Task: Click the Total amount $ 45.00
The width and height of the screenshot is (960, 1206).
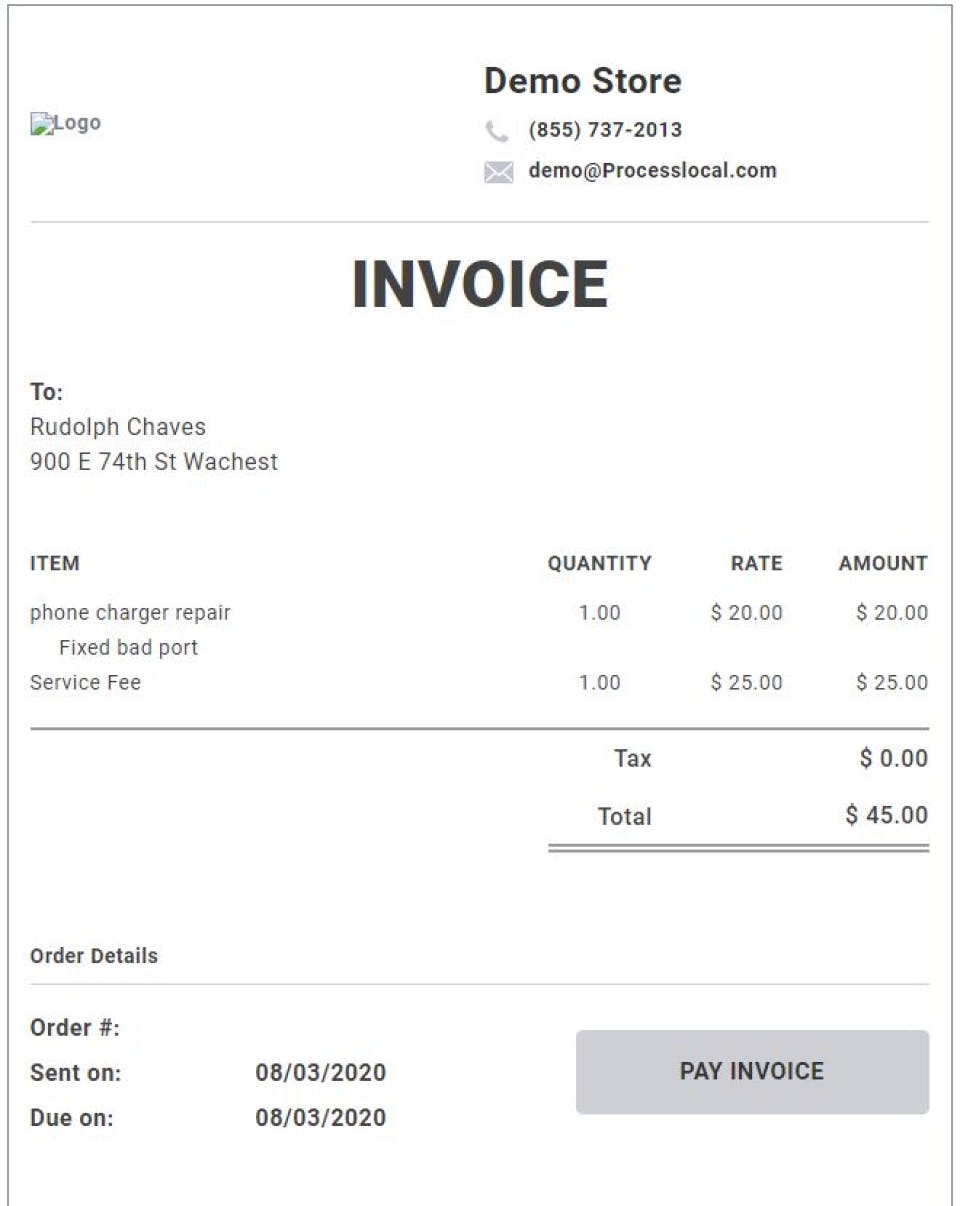Action: tap(886, 815)
